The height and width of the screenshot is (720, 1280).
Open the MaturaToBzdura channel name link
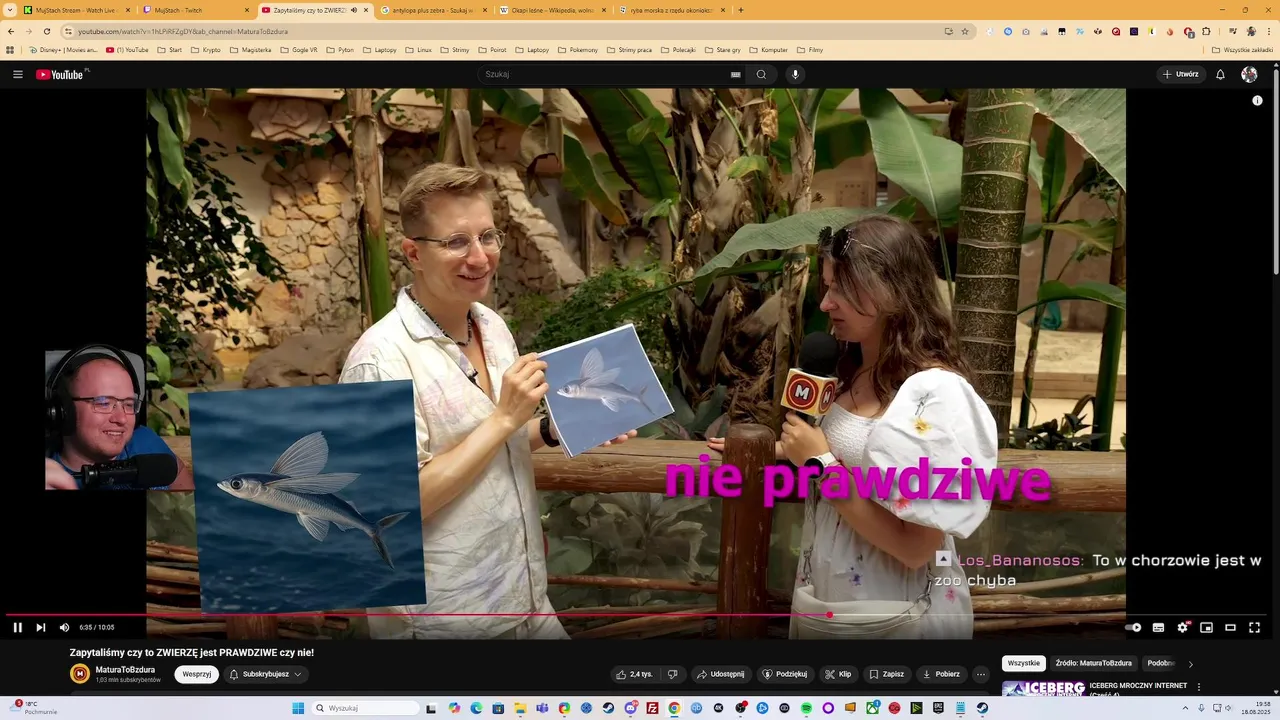tap(125, 670)
